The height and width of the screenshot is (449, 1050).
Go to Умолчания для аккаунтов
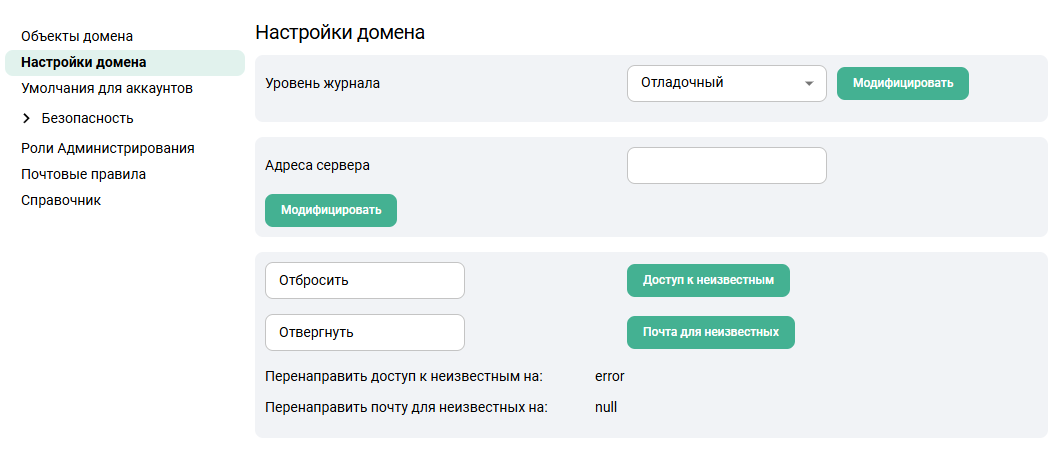106,89
